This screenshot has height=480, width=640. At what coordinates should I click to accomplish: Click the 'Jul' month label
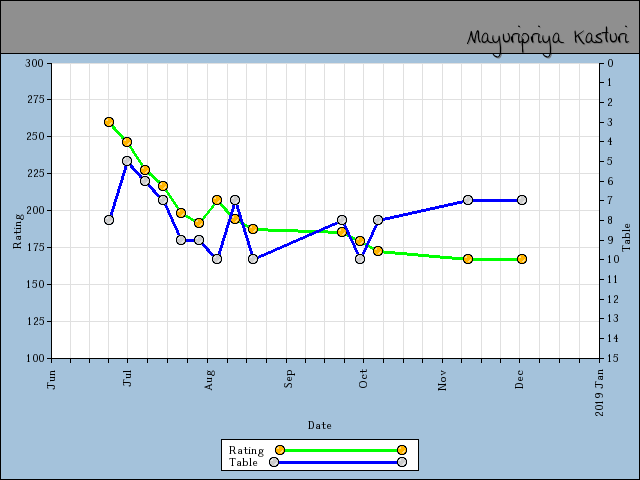[x=127, y=378]
